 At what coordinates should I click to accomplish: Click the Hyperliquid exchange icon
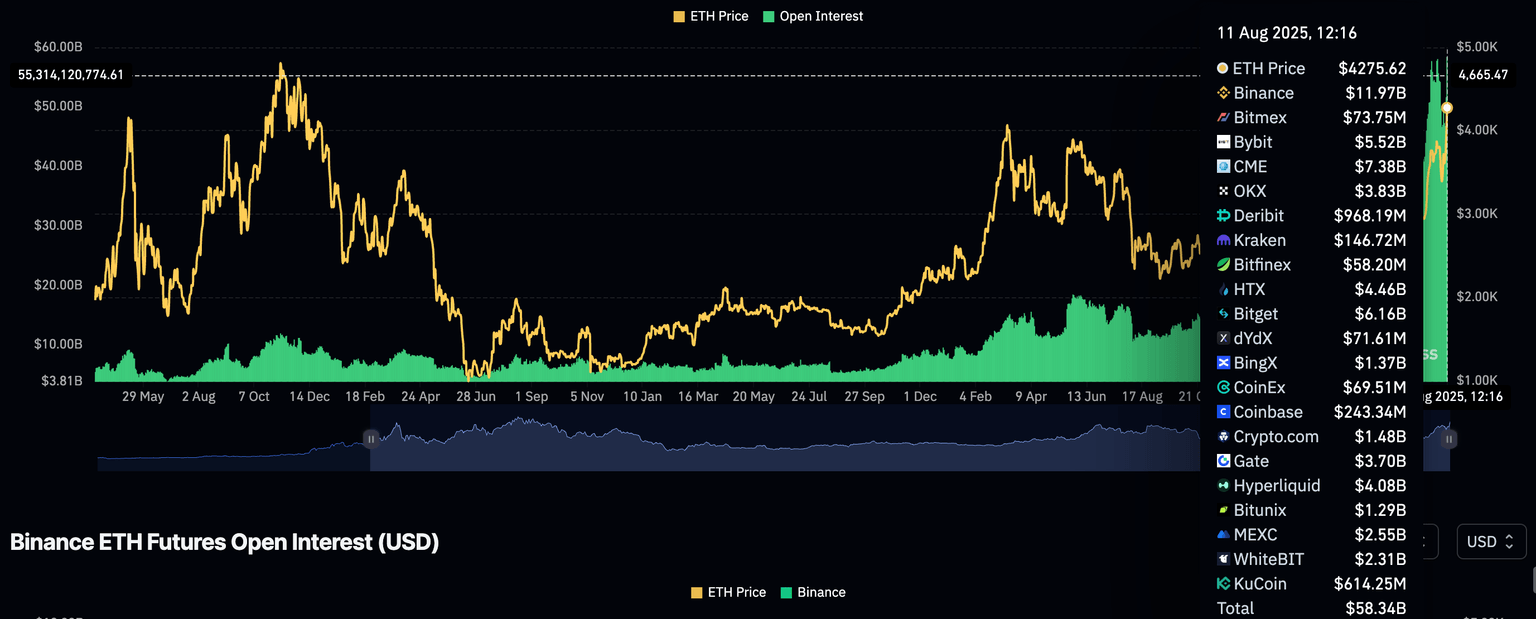point(1223,486)
